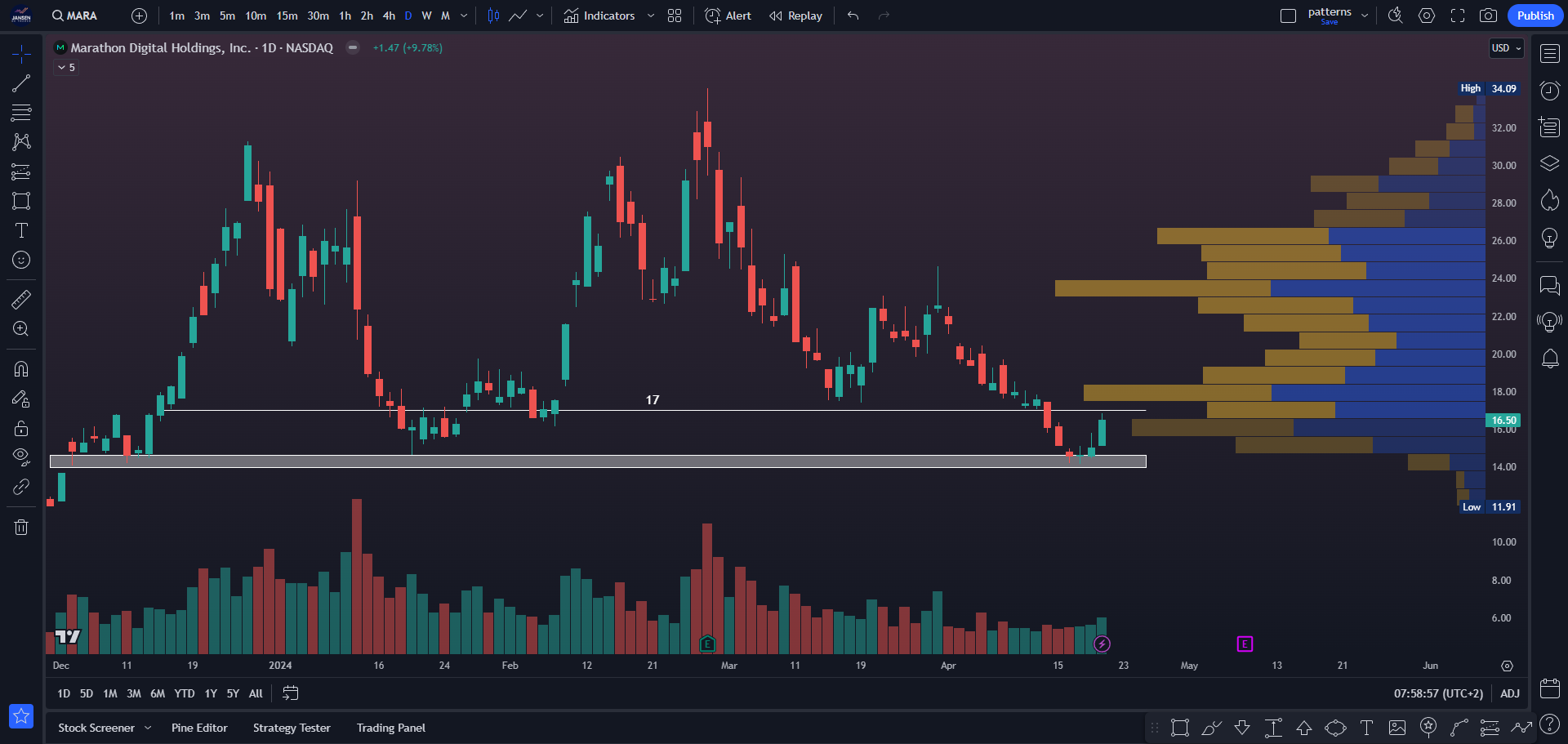Toggle stay in drawing mode
1568x744 pixels.
pos(21,399)
